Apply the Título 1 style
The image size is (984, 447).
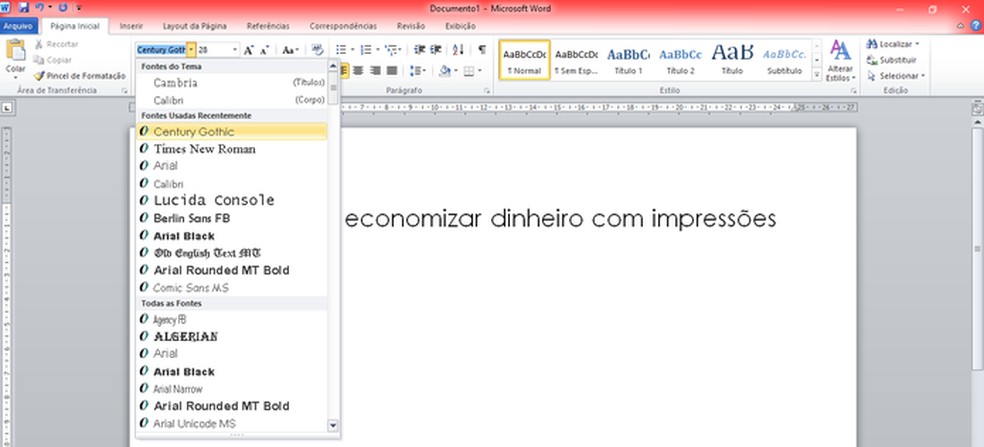[x=628, y=60]
